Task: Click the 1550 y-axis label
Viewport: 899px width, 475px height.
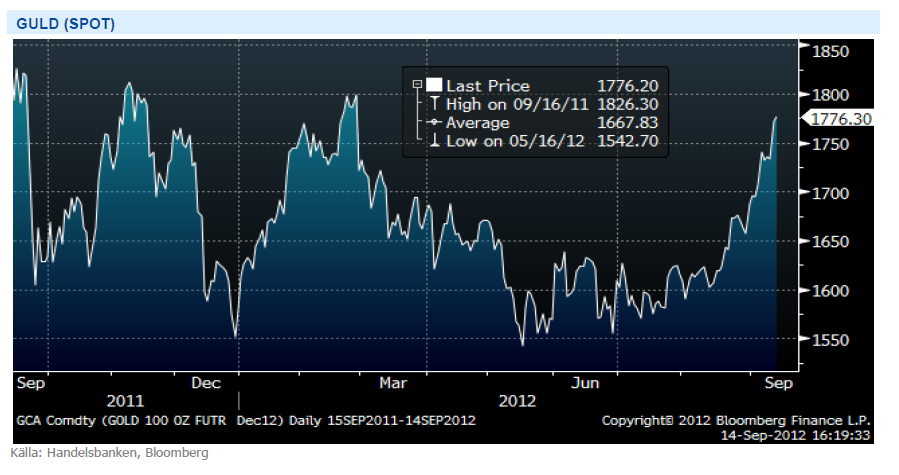Action: (828, 340)
